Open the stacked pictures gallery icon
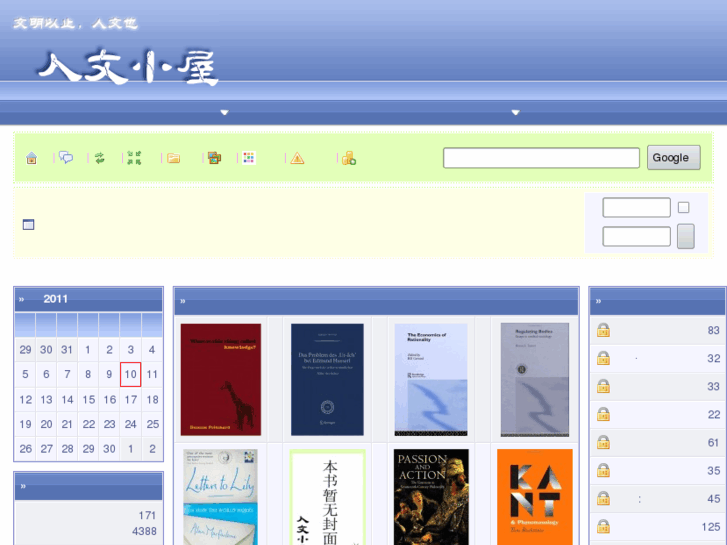Viewport: 727px width, 545px height. coord(214,158)
